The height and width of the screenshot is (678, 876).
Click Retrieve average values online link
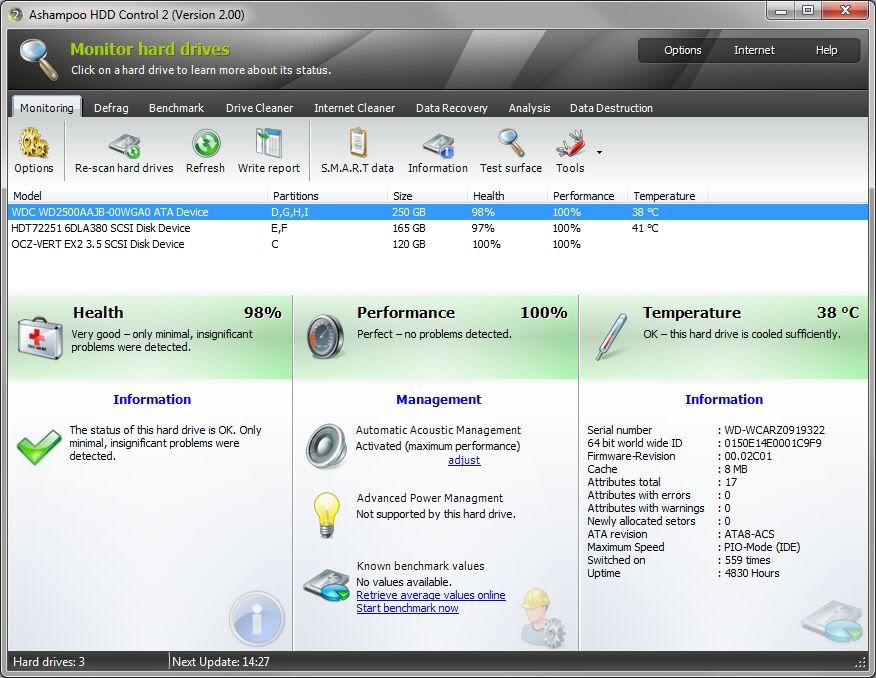click(x=431, y=595)
